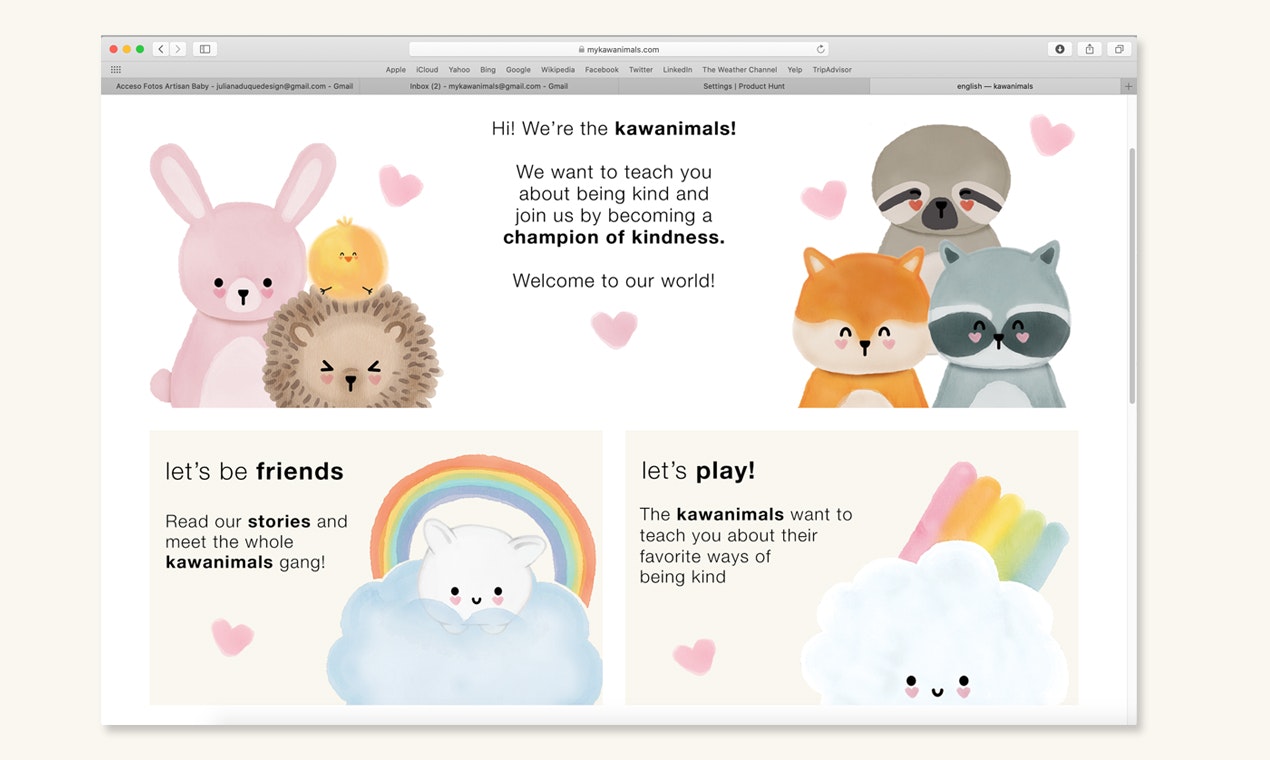Toggle the Safari sidebar
Image resolution: width=1270 pixels, height=760 pixels.
coord(204,48)
